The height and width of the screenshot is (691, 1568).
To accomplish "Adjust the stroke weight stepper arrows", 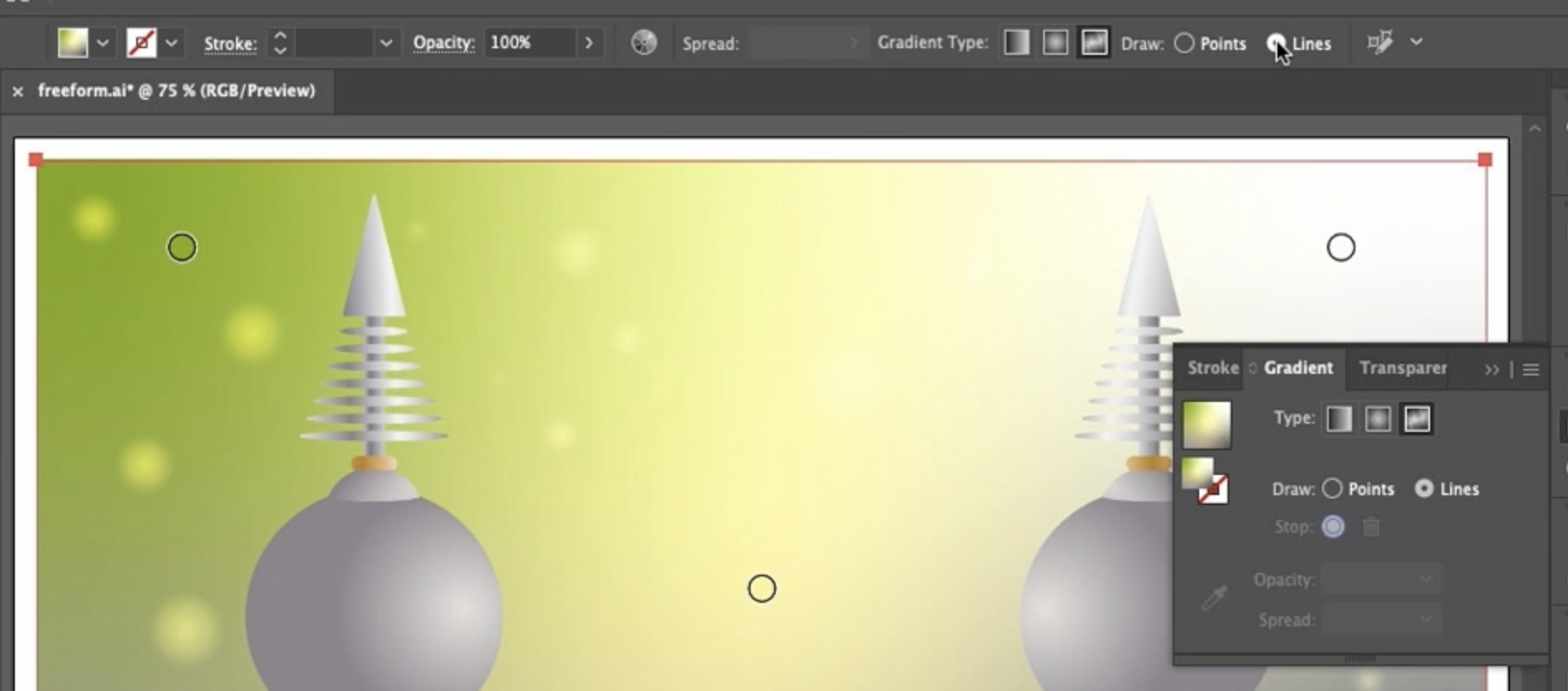I will [281, 42].
